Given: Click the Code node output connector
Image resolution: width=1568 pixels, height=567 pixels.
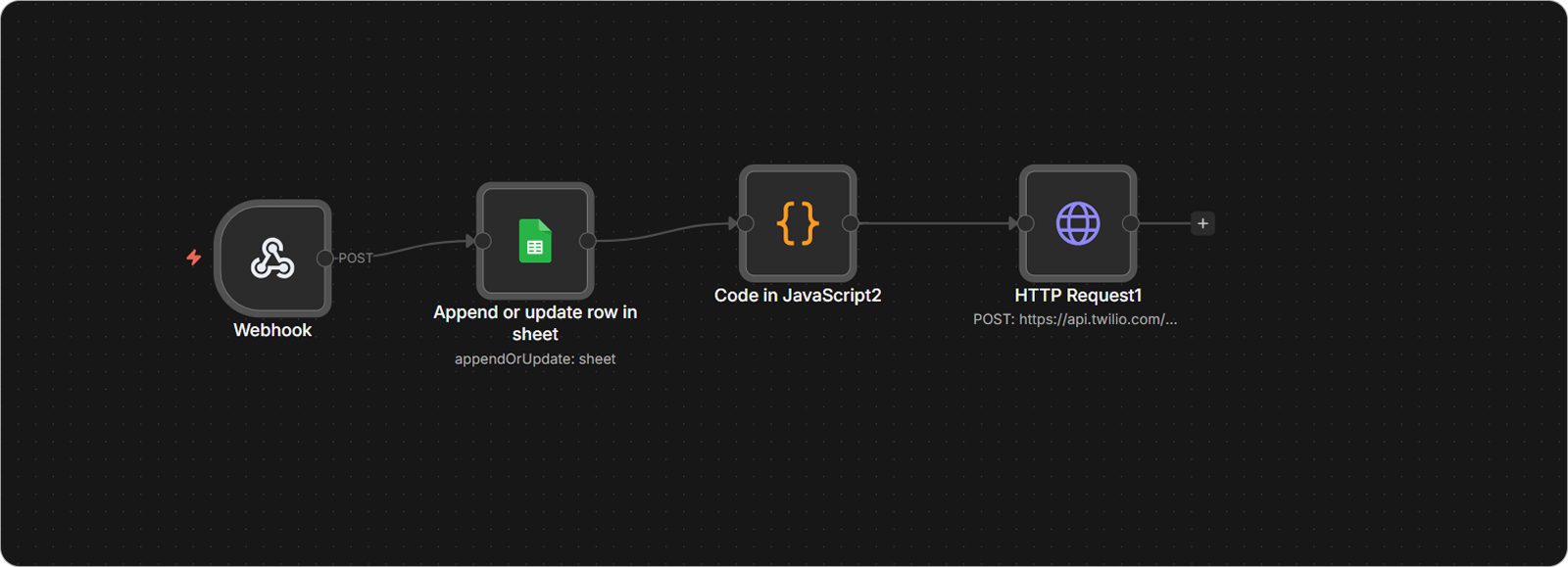Looking at the screenshot, I should point(851,223).
